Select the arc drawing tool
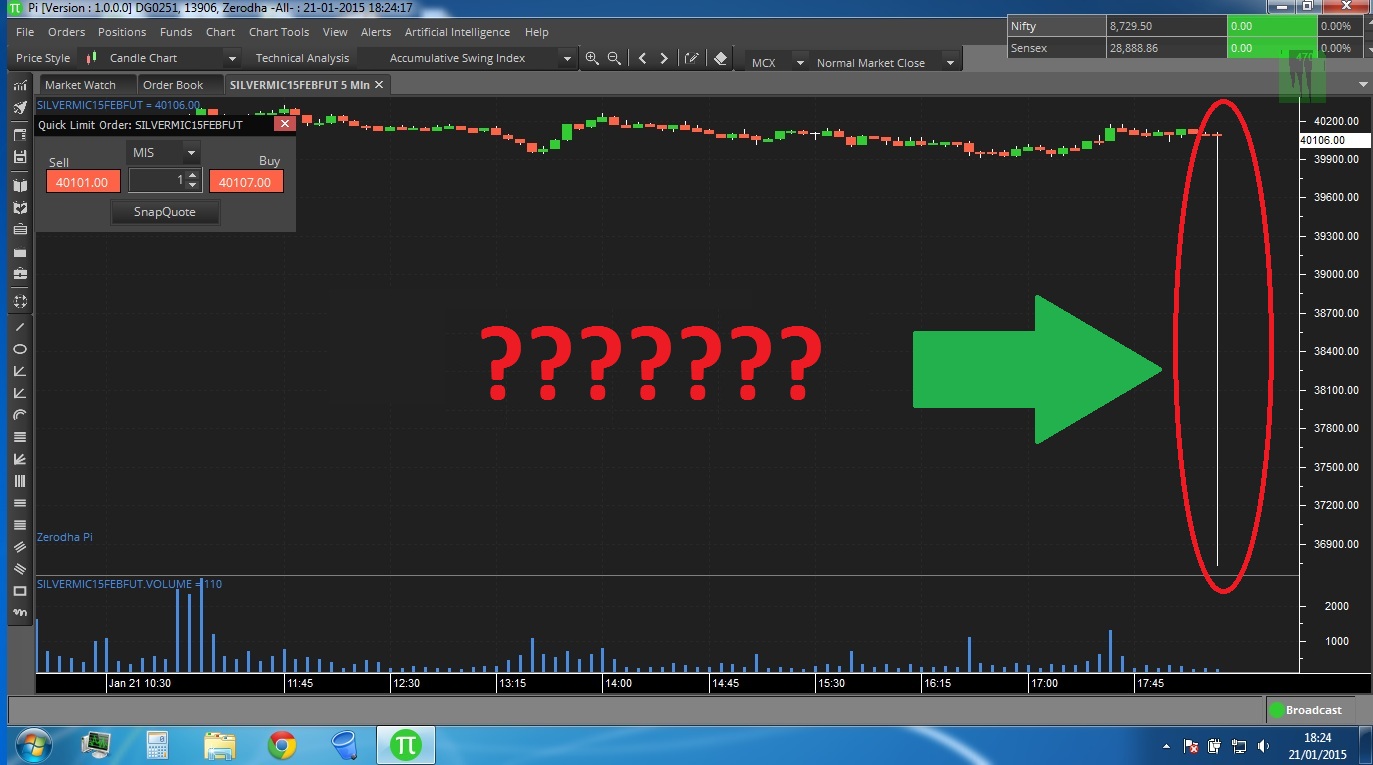Image resolution: width=1373 pixels, height=765 pixels. (20, 415)
